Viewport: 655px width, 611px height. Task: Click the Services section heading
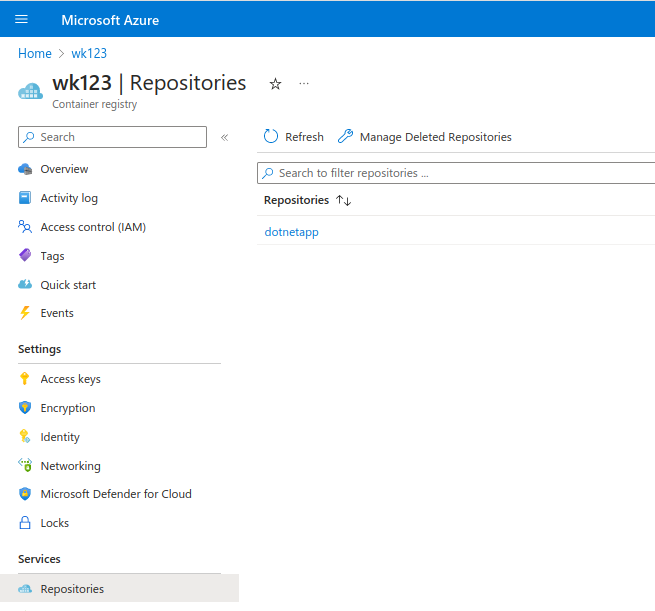pyautogui.click(x=39, y=559)
